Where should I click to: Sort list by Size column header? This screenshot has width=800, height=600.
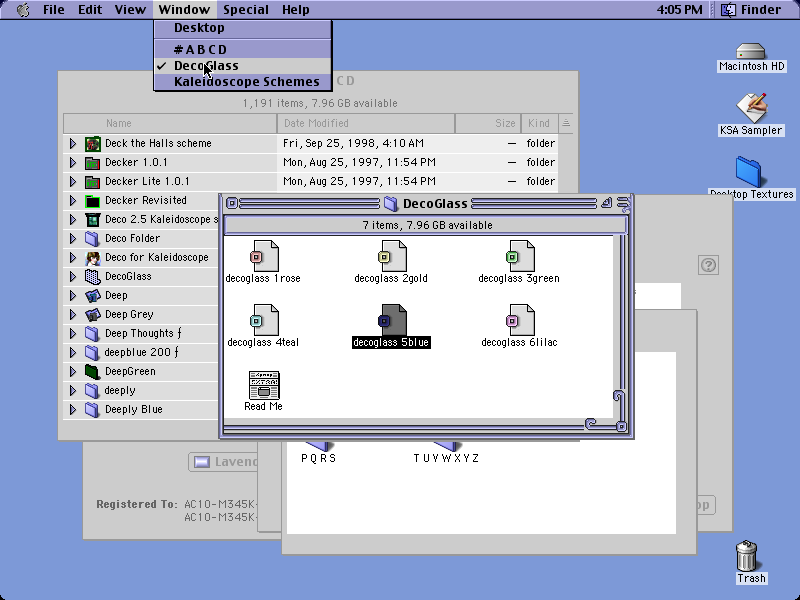(x=488, y=123)
